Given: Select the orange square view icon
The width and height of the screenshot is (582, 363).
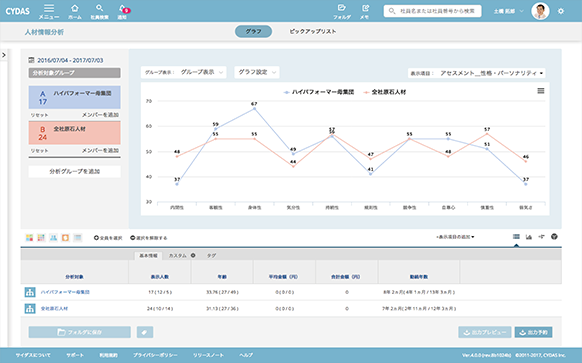Looking at the screenshot, I should tap(65, 238).
